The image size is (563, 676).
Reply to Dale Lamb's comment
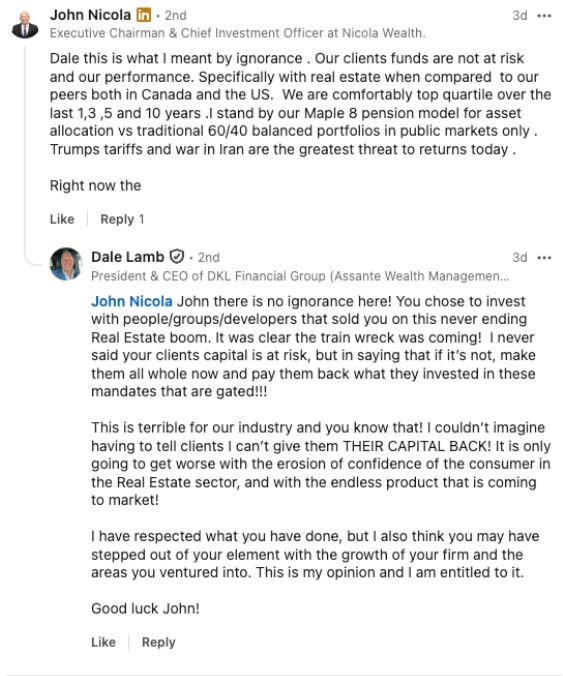(159, 642)
